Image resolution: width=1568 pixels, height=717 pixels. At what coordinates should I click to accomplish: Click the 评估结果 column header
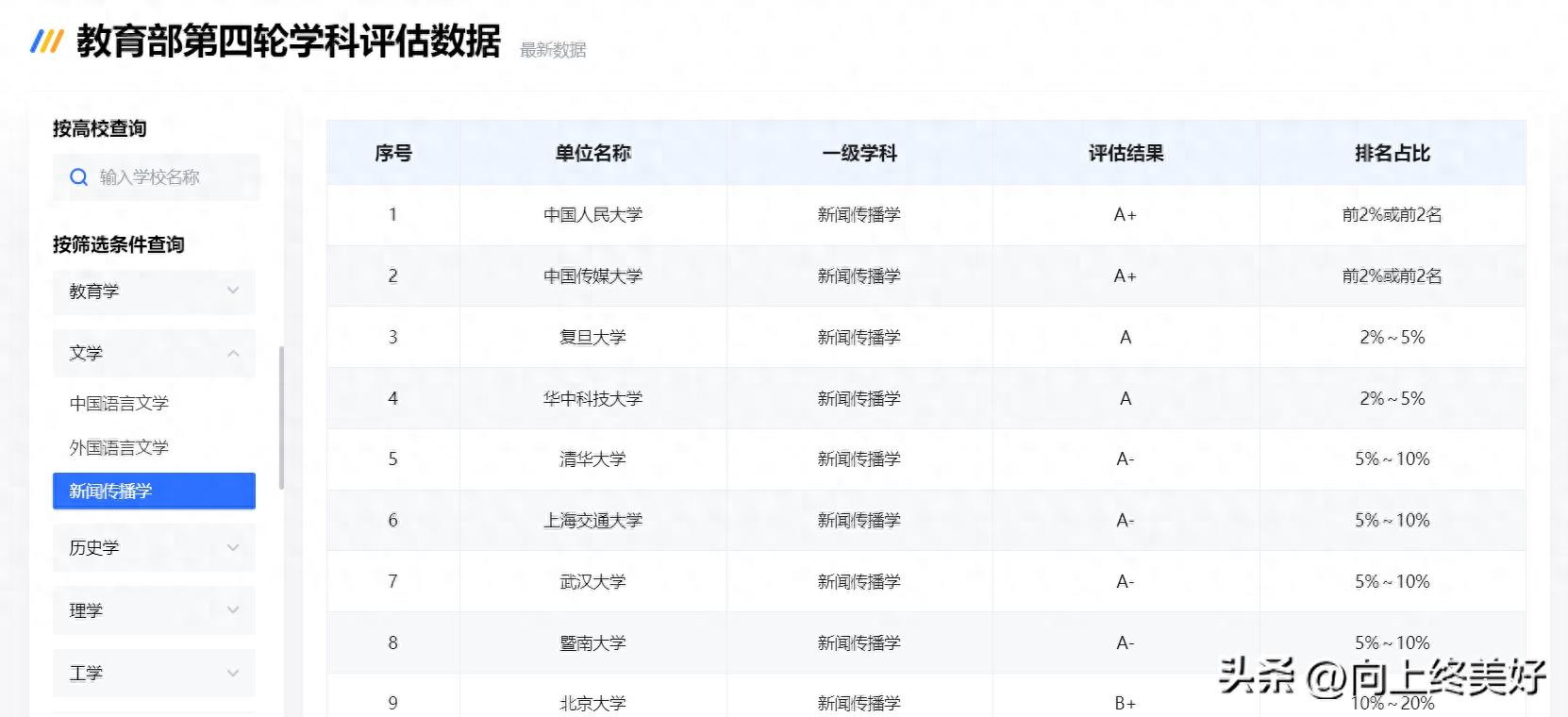pyautogui.click(x=1126, y=153)
